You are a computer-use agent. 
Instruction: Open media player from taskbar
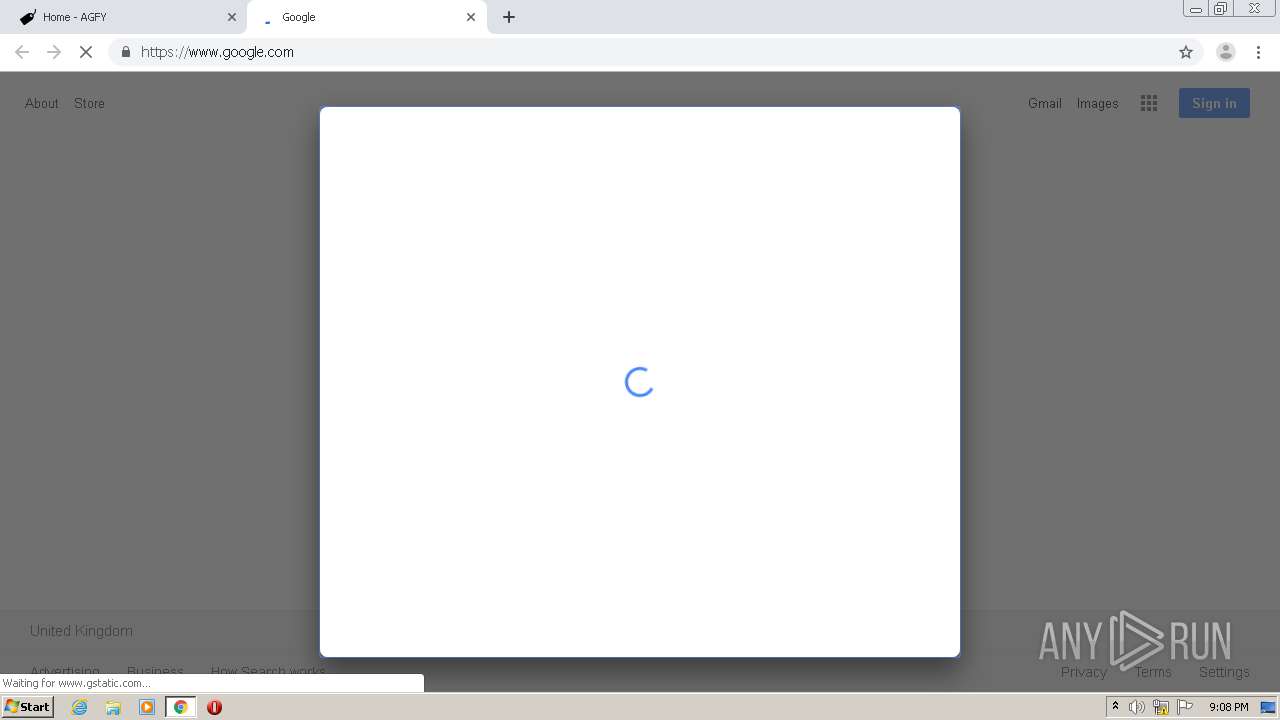click(147, 707)
